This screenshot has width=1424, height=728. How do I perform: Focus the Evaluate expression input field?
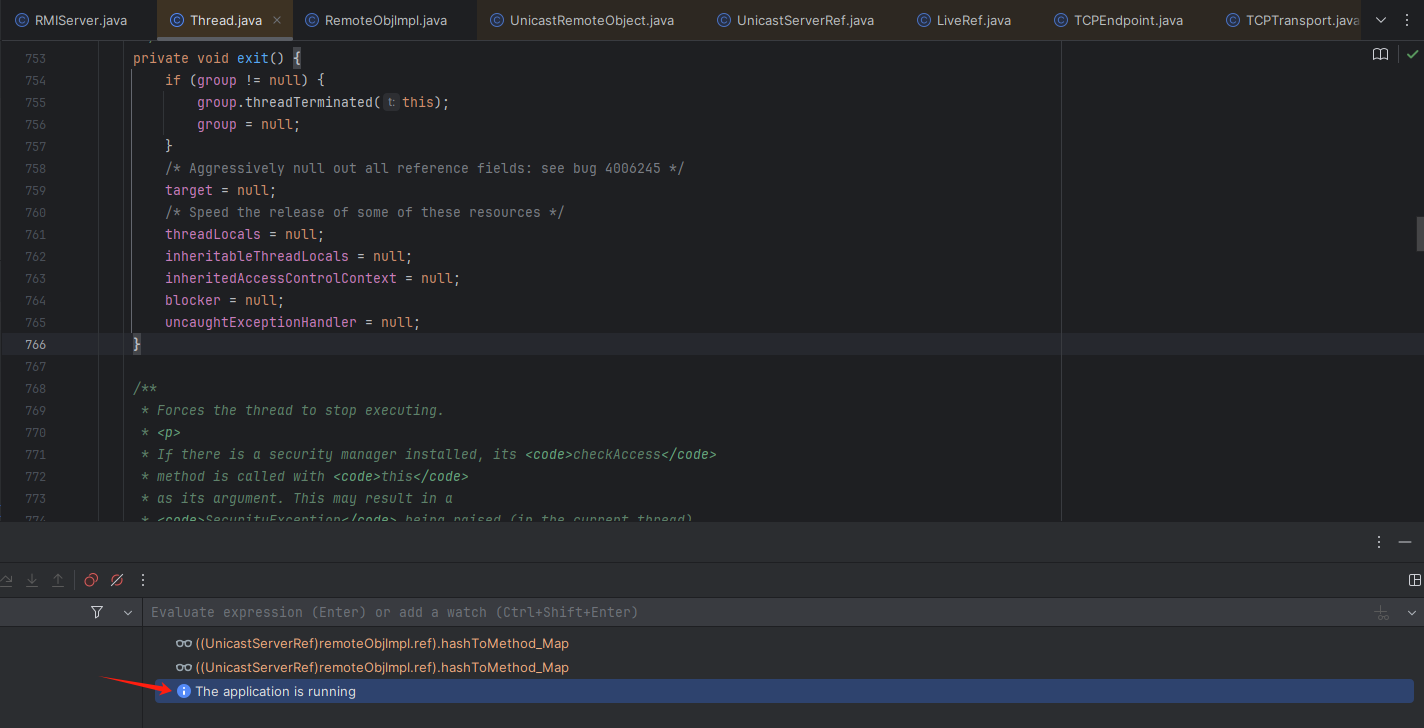coord(755,612)
